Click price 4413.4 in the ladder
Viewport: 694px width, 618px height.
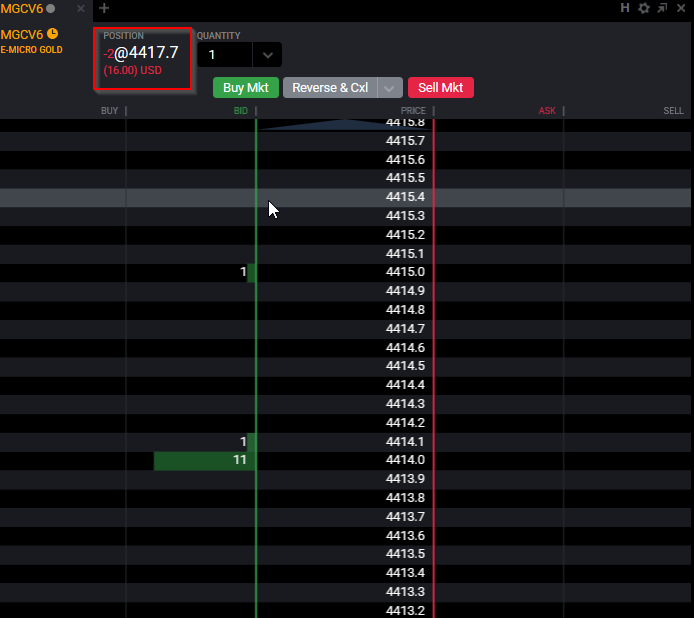tap(405, 573)
